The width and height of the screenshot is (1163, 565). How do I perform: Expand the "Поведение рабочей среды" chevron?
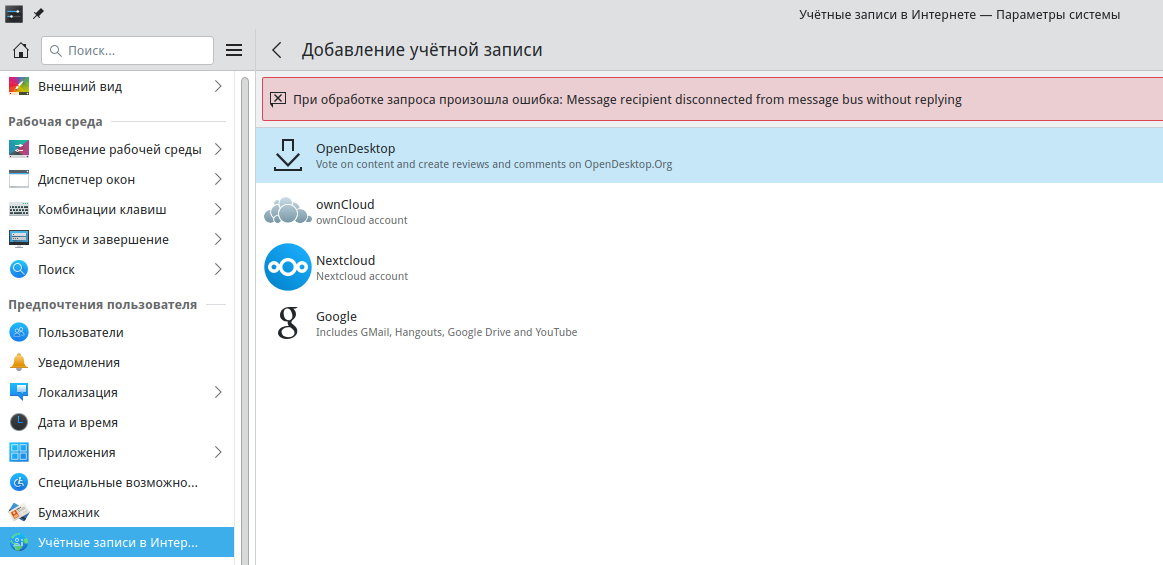point(218,149)
